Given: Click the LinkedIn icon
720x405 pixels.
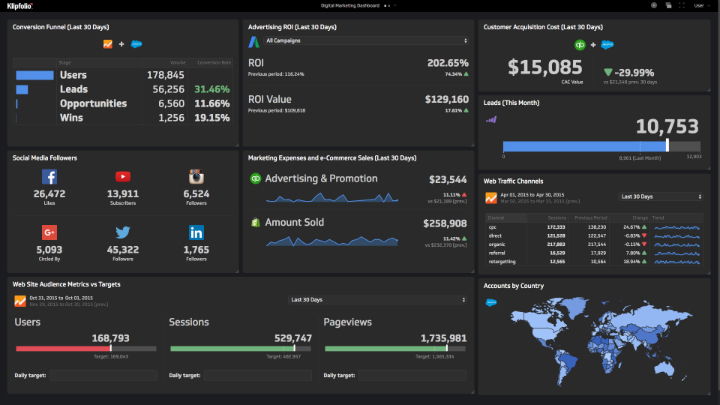Looking at the screenshot, I should (196, 232).
